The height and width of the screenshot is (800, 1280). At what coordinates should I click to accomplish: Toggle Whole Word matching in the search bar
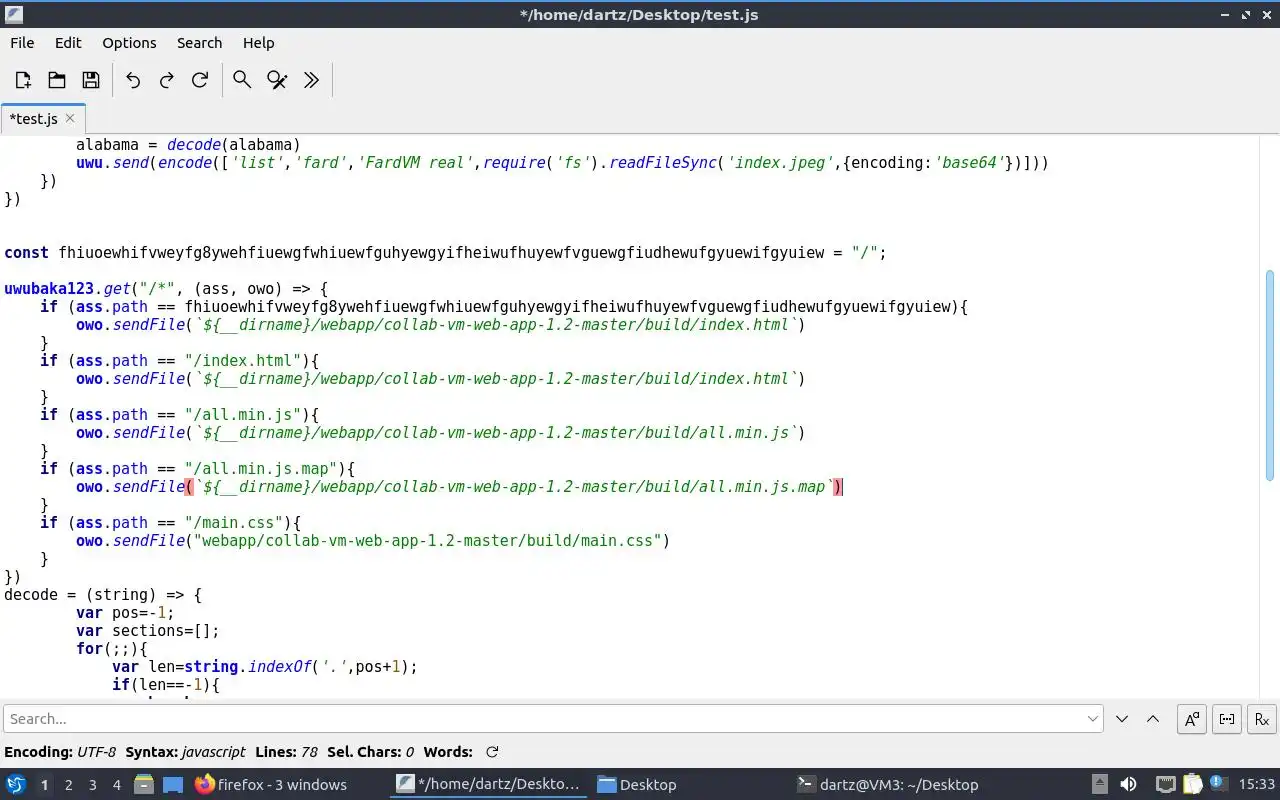[1227, 719]
